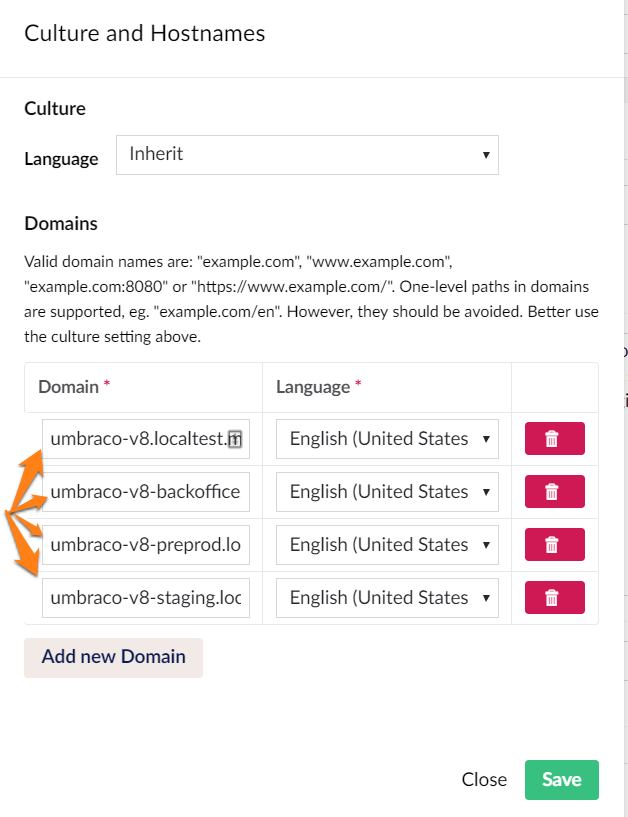Screen dimensions: 628x817
Task: Click trash icon for umbraco-v8-preprod domain
Action: point(554,545)
